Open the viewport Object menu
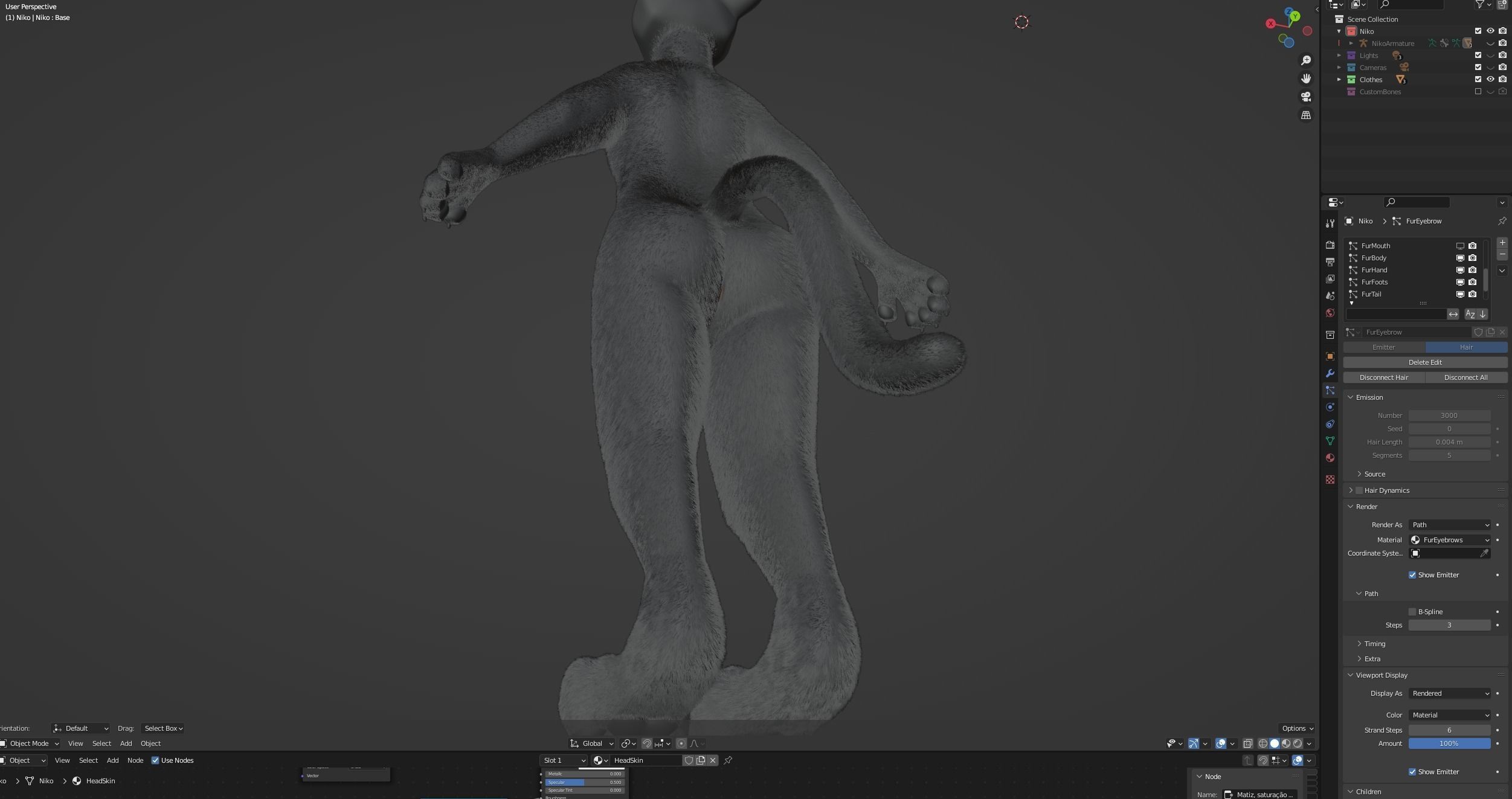The image size is (1512, 799). coord(150,743)
